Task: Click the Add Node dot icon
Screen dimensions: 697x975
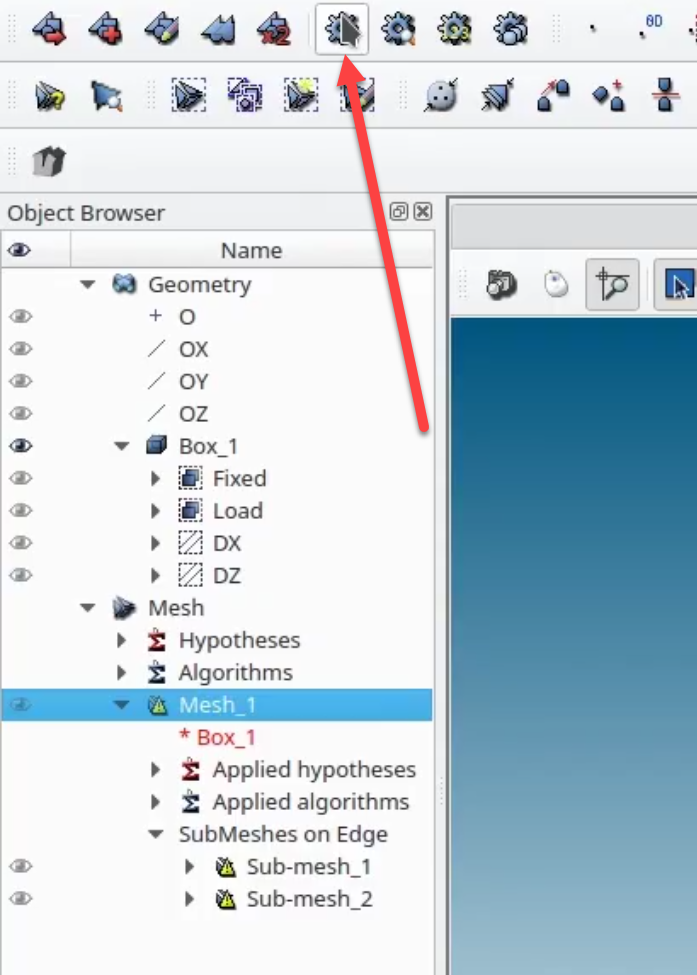Action: pyautogui.click(x=593, y=28)
